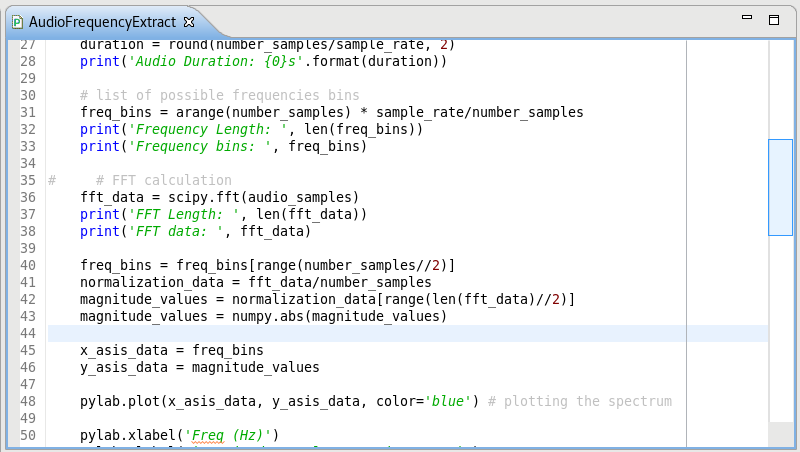
Task: Click line number 48 in gutter
Action: point(28,401)
